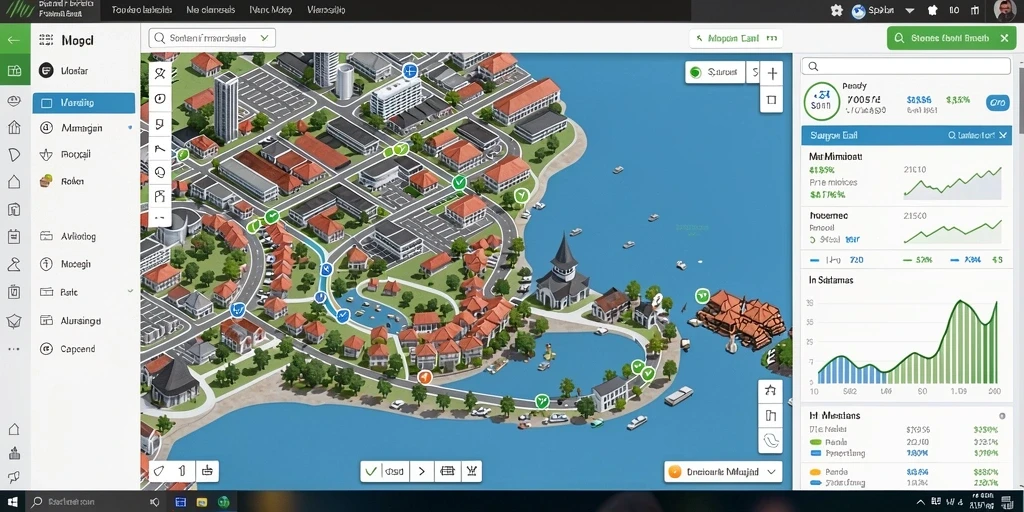This screenshot has height=512, width=1024.
Task: Click the map layers icon at bottom right of map
Action: pyautogui.click(x=771, y=440)
